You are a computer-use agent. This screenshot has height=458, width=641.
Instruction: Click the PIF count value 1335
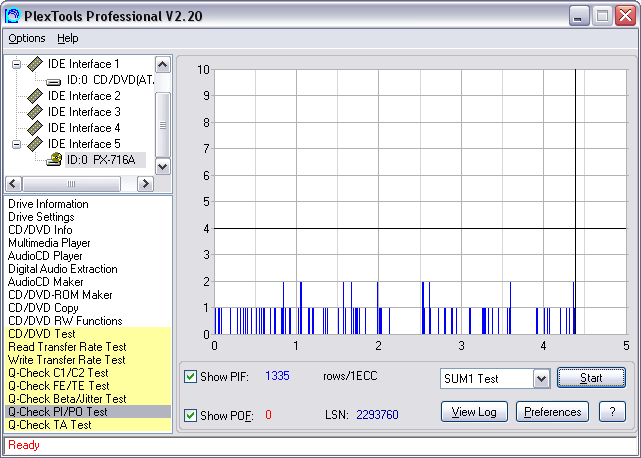[277, 376]
